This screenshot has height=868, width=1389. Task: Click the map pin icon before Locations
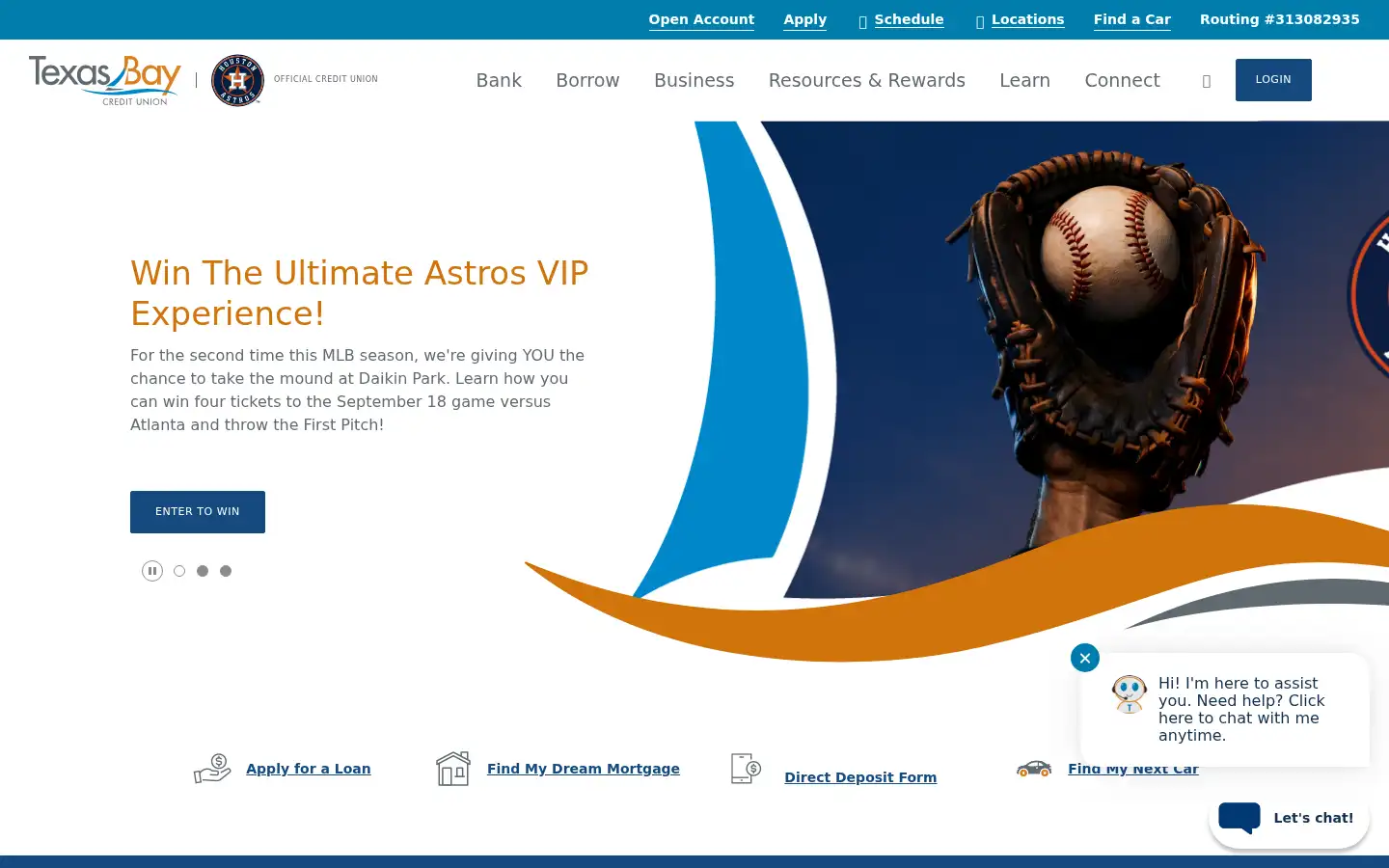980,21
